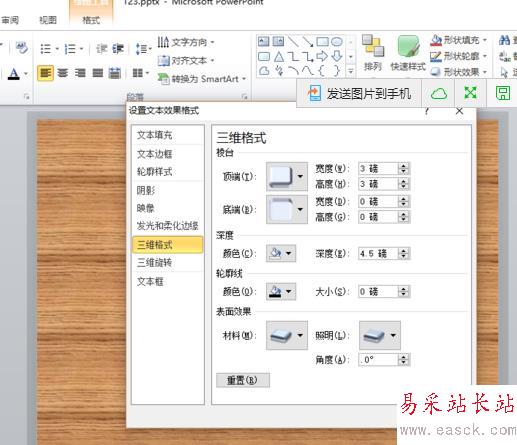Click the 深度 4.5 磅 field
Viewport: 517px width, 445px height.
pyautogui.click(x=378, y=254)
